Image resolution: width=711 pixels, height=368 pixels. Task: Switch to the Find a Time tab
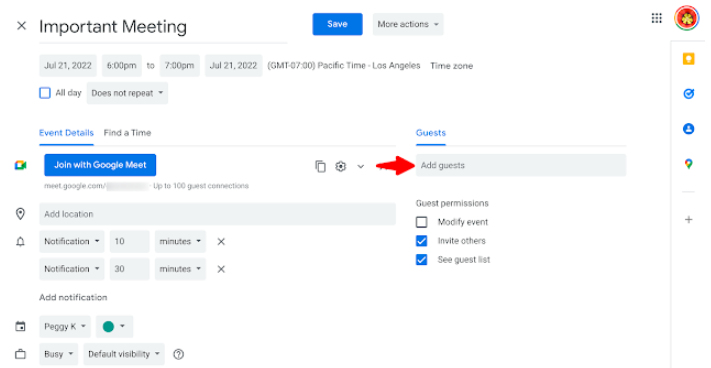[127, 133]
